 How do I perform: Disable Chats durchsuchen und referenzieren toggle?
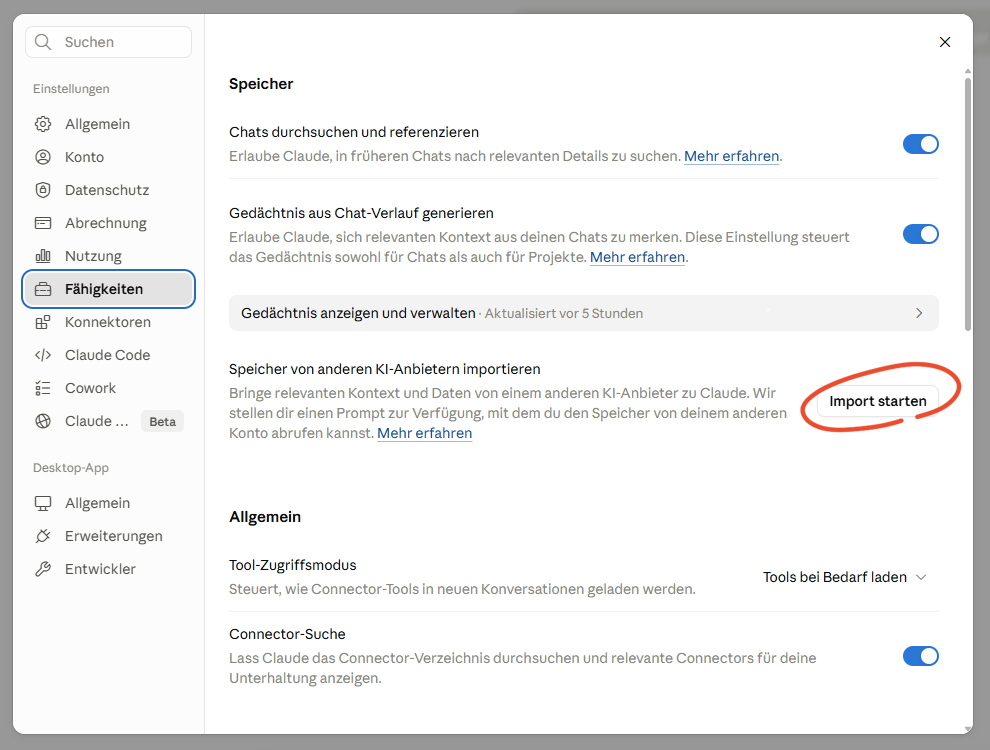[x=921, y=144]
